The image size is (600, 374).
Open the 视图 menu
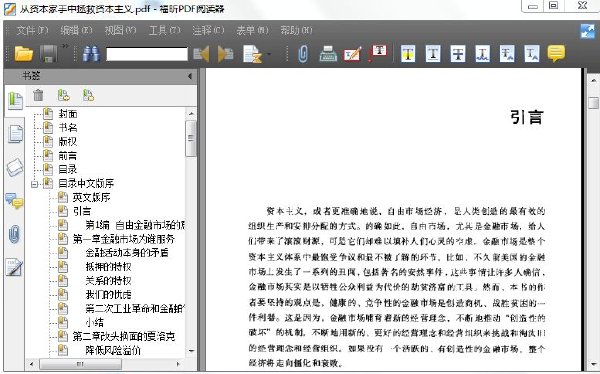(x=120, y=30)
